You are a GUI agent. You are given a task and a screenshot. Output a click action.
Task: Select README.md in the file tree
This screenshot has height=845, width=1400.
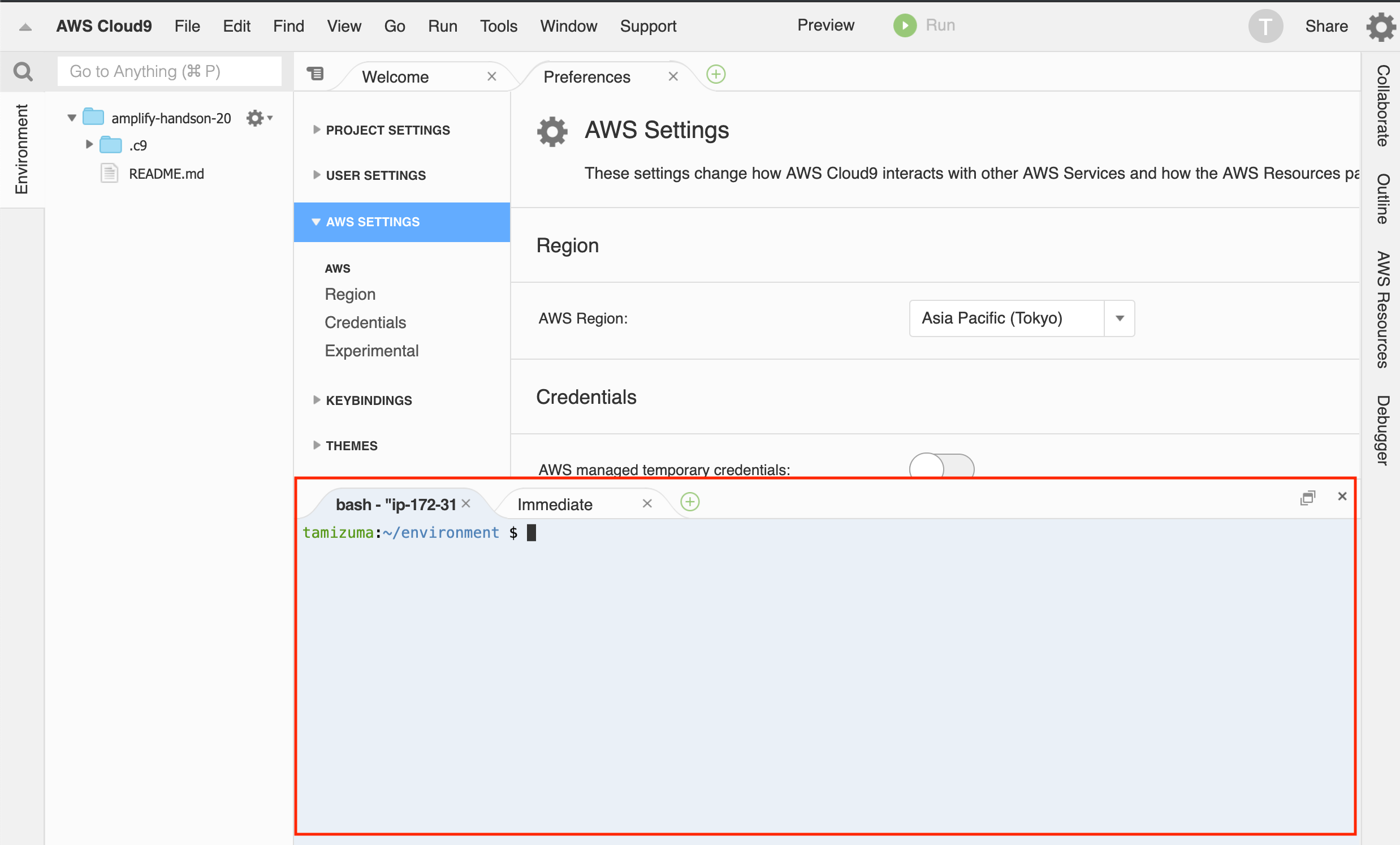166,174
